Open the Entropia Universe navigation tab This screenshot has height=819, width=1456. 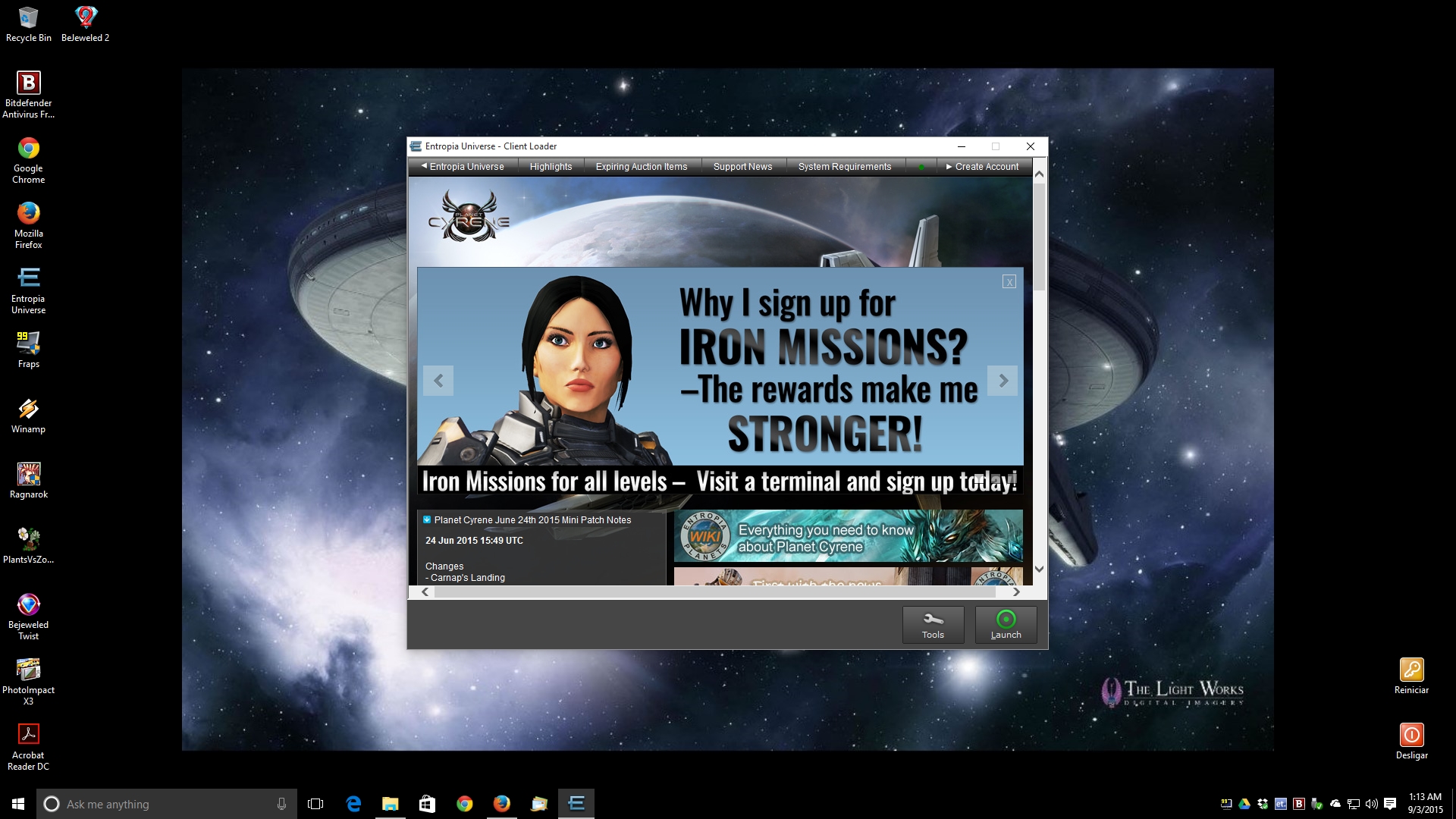(x=463, y=167)
